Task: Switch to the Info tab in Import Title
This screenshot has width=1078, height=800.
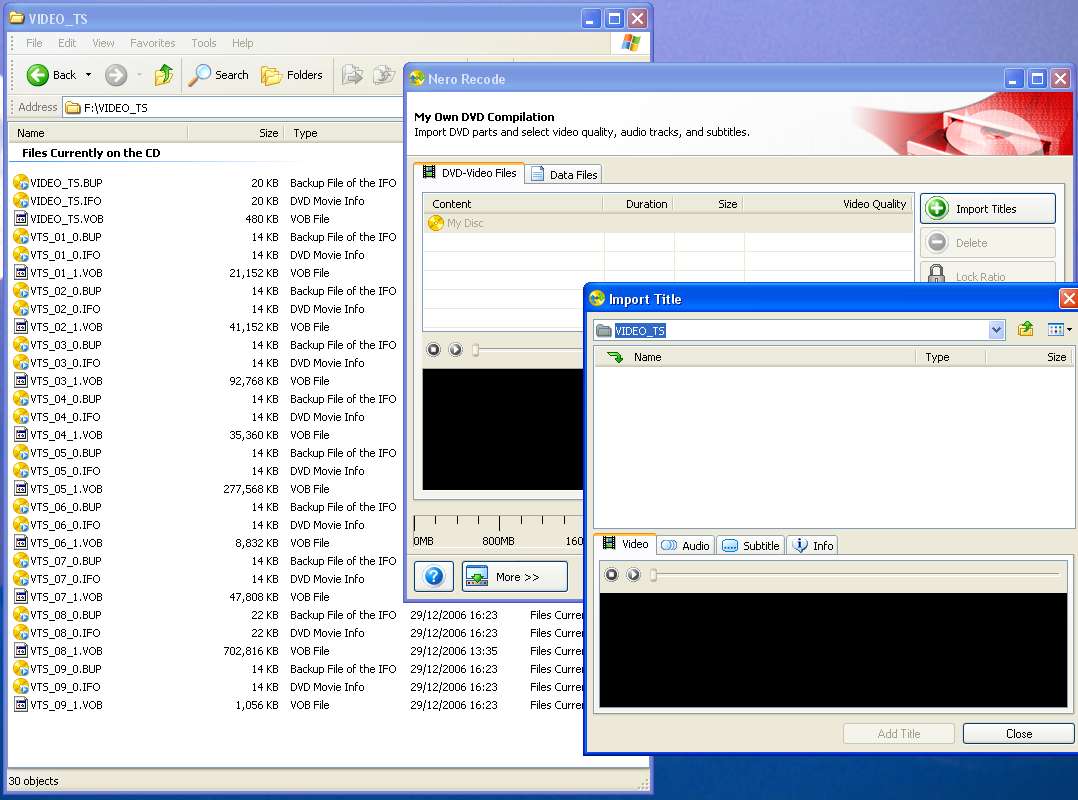Action: (x=813, y=546)
